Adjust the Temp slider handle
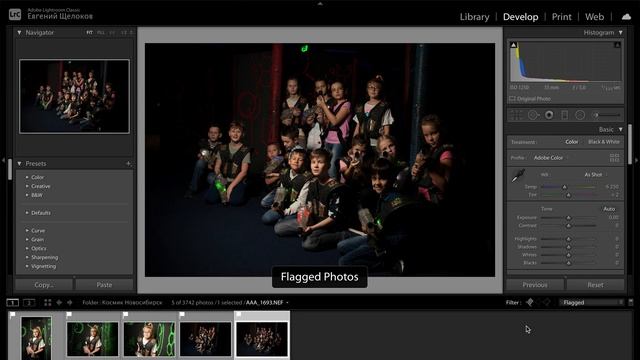Viewport: 640px width, 360px height. coord(564,187)
